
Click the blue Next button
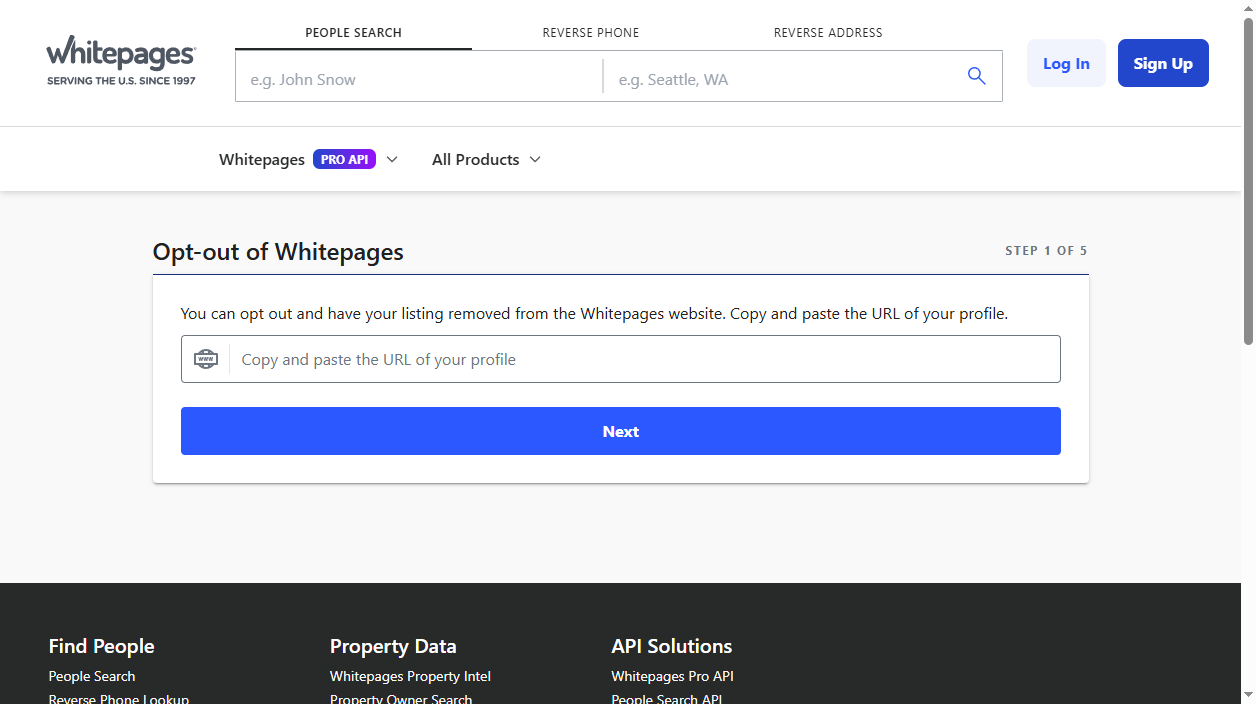click(x=620, y=431)
